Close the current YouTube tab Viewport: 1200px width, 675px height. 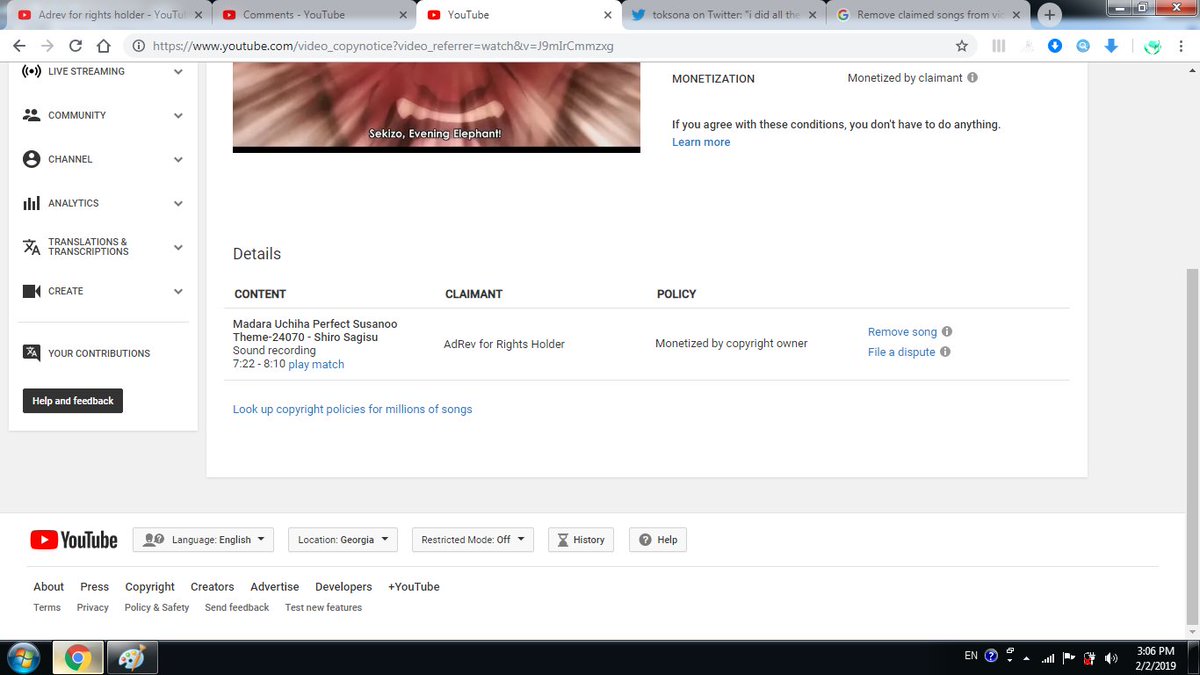(x=608, y=15)
